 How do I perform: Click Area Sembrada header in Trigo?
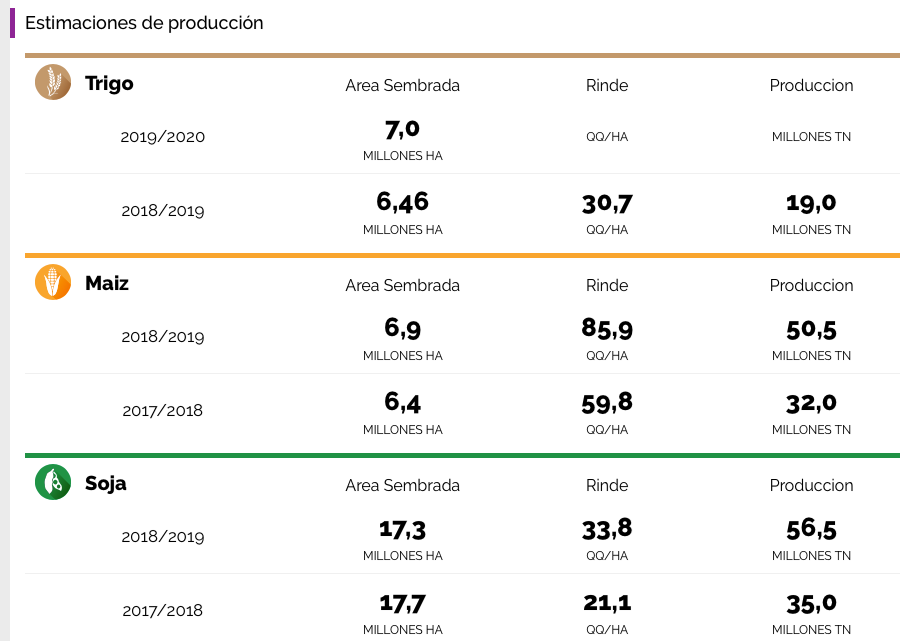402,85
